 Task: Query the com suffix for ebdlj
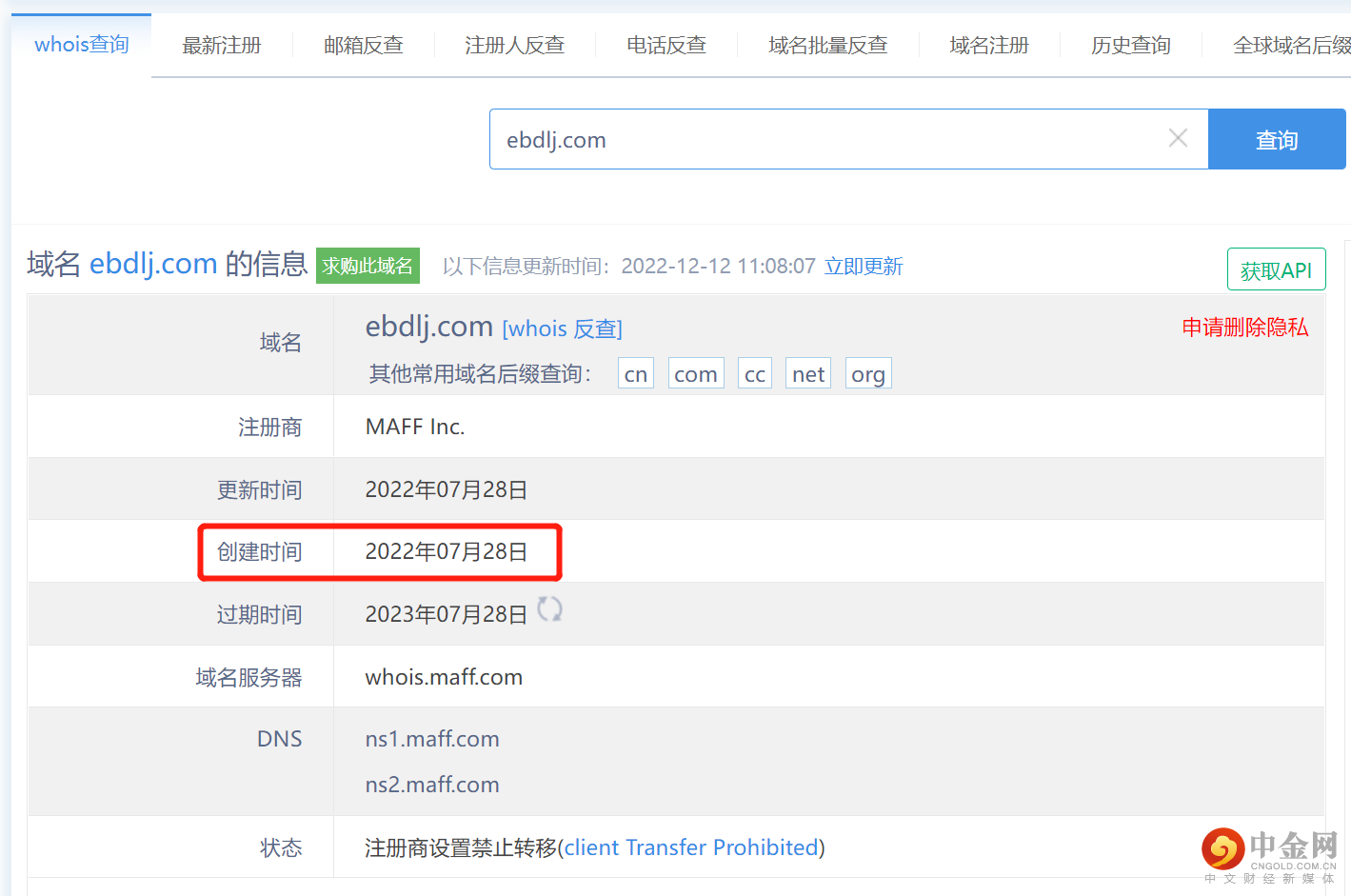tap(696, 373)
